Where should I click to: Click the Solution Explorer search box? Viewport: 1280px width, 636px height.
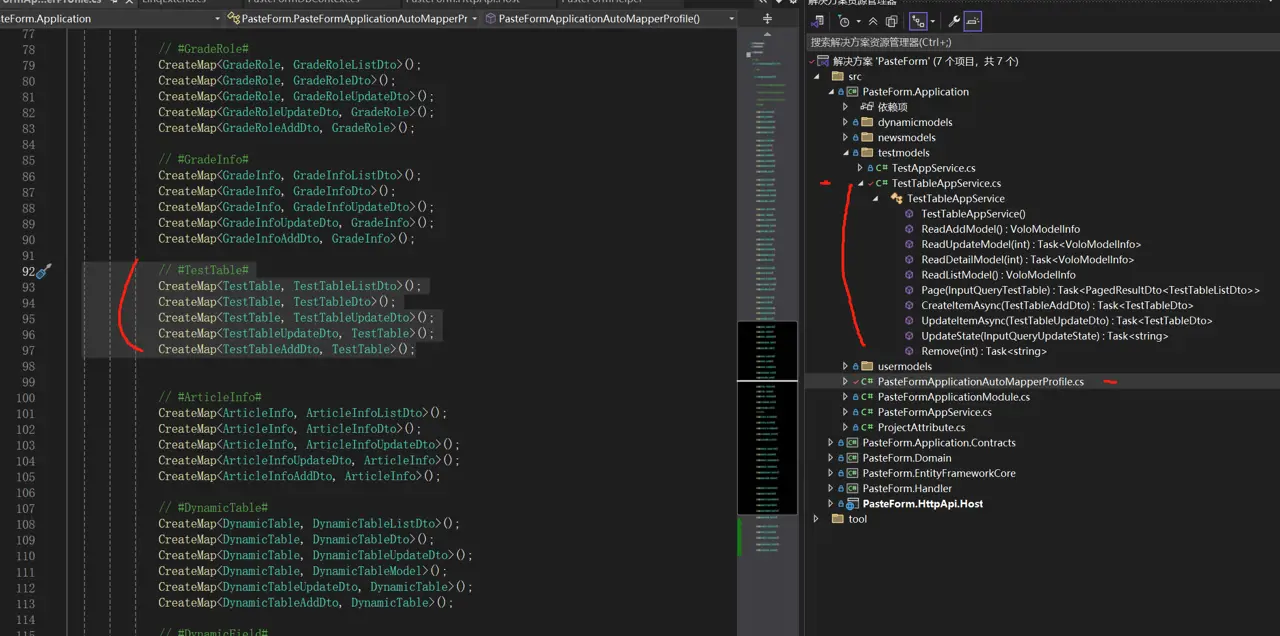(1042, 42)
